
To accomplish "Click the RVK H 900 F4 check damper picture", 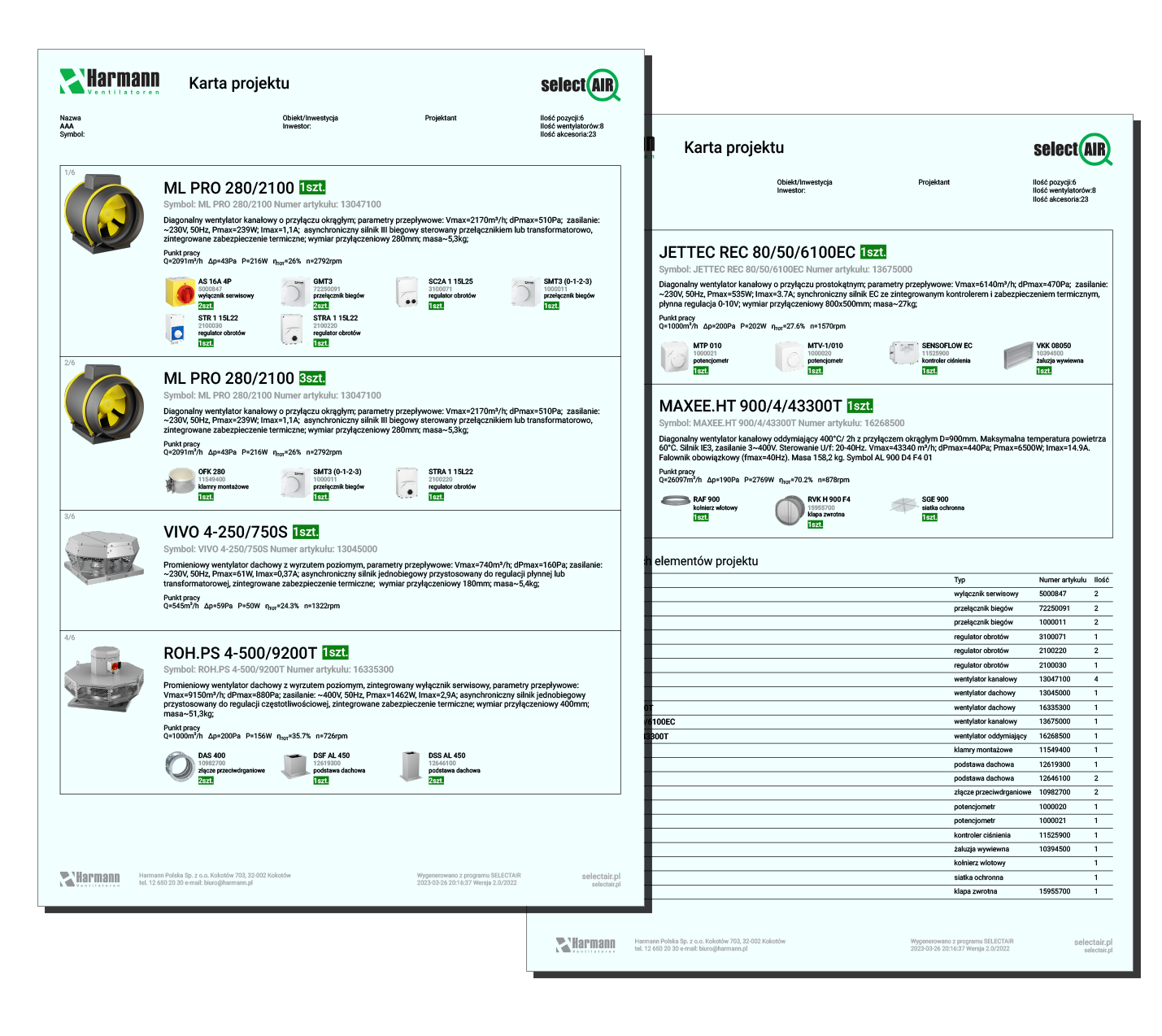I will click(x=789, y=511).
